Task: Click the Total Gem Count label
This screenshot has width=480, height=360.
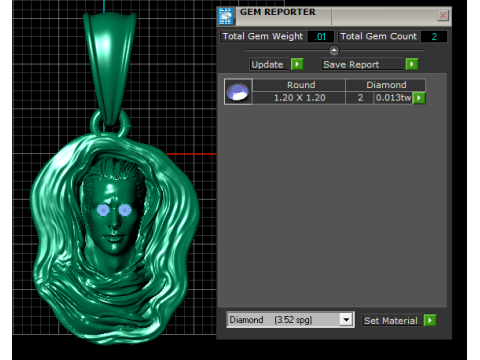Action: [x=379, y=36]
